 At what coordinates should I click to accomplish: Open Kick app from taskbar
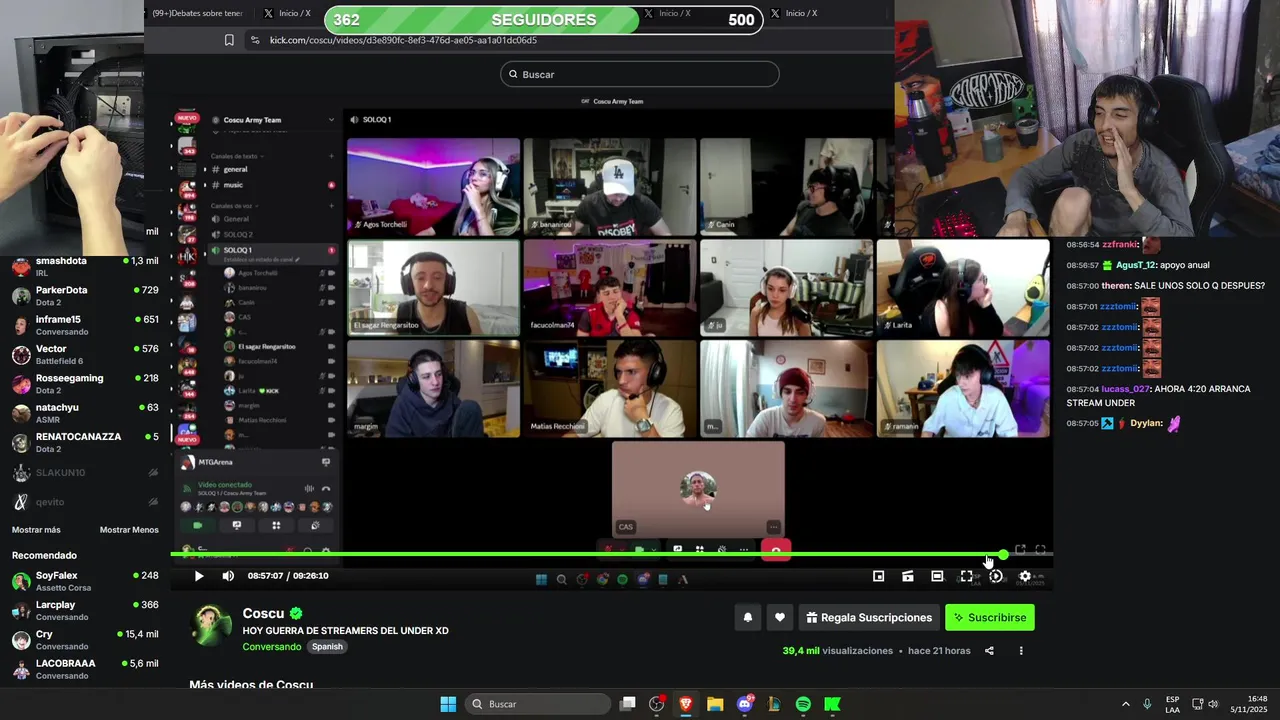(x=832, y=704)
